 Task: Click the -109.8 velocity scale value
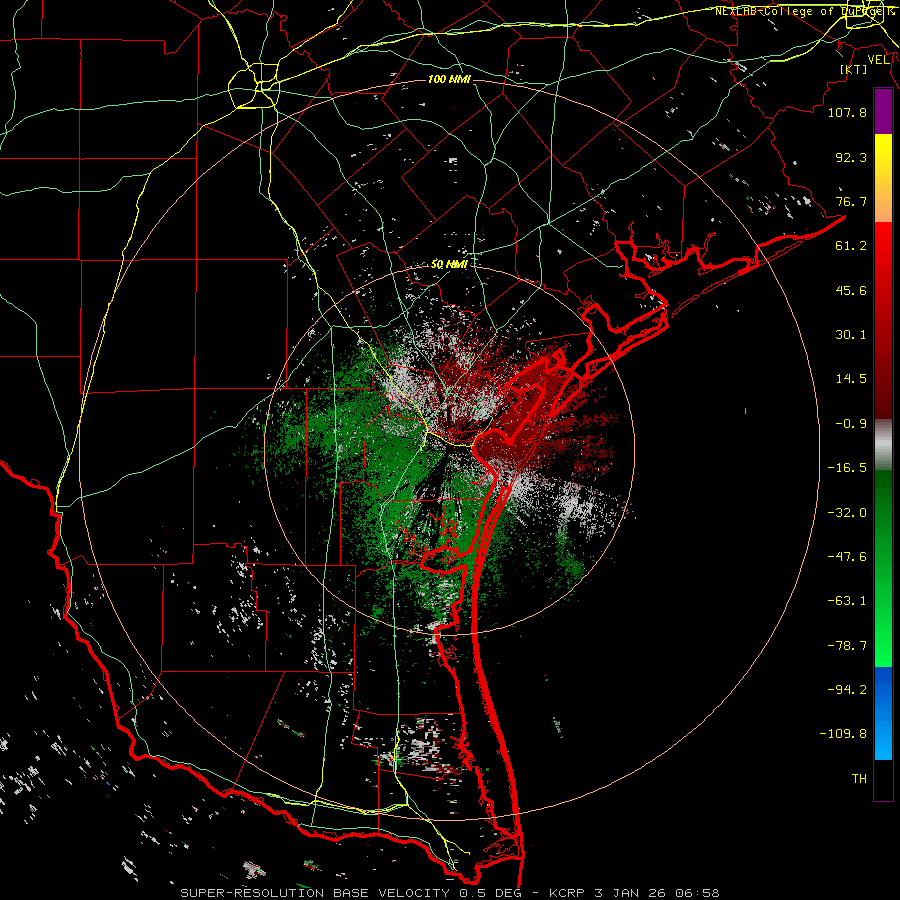[843, 734]
